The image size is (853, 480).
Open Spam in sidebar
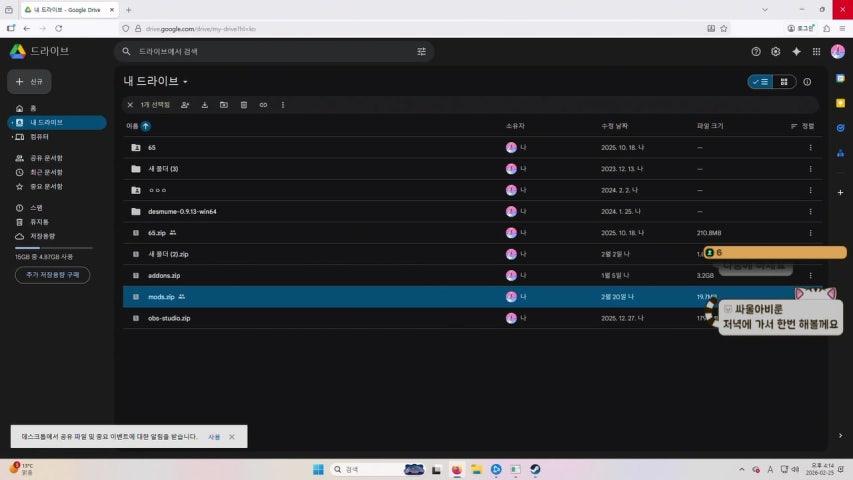[x=57, y=208]
